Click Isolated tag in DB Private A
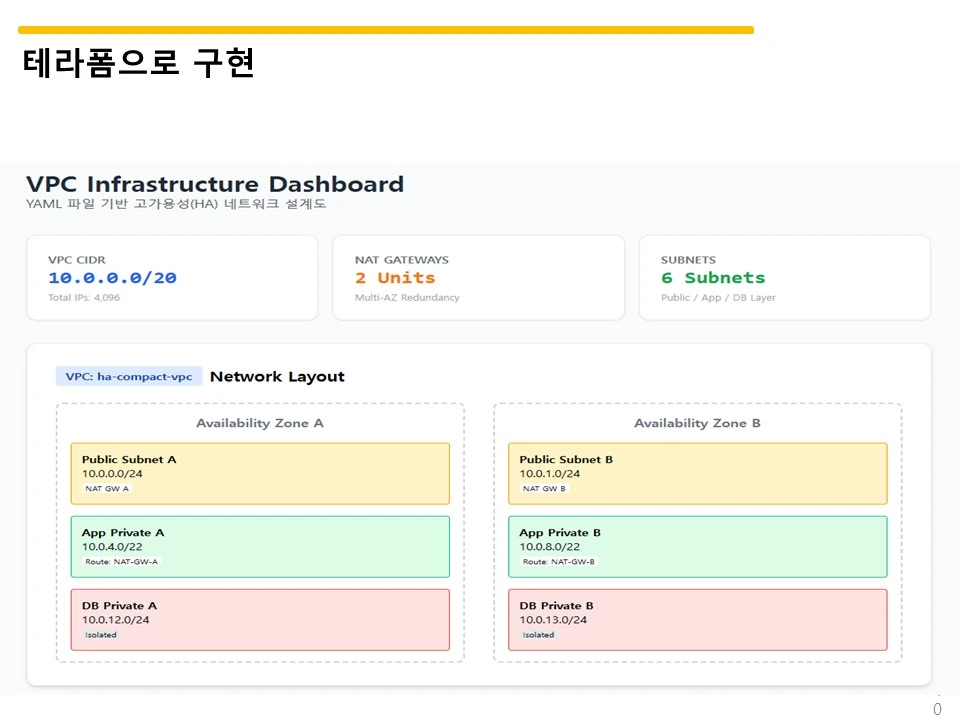Image resolution: width=960 pixels, height=720 pixels. coord(100,635)
